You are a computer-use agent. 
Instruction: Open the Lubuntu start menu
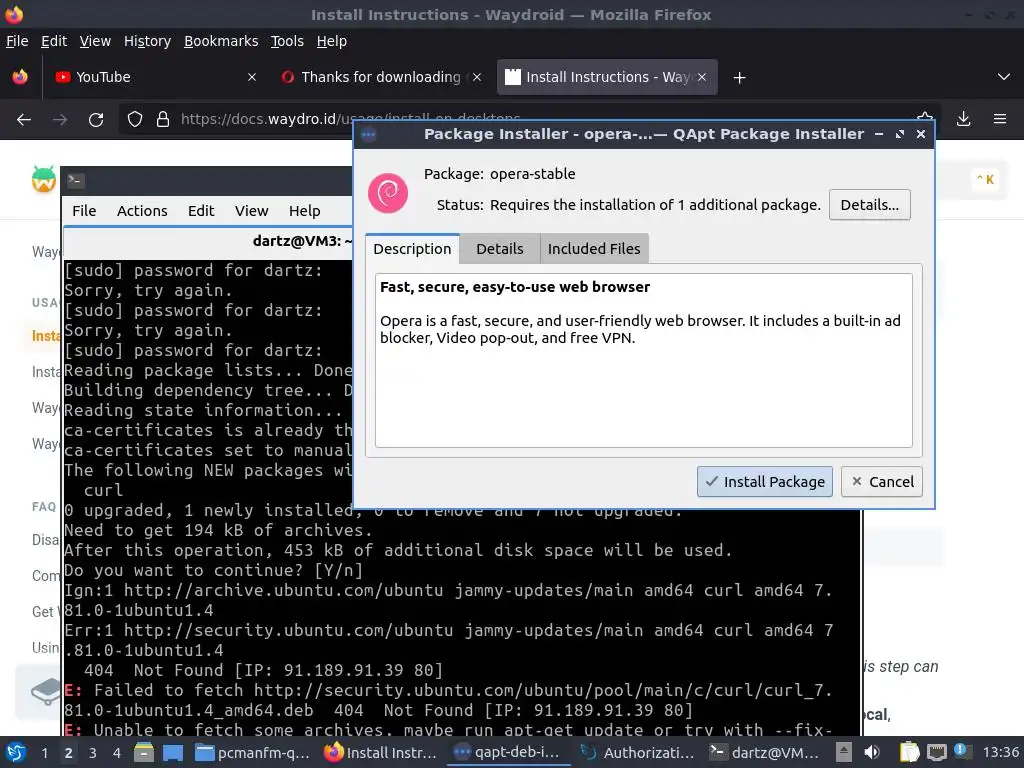[16, 752]
